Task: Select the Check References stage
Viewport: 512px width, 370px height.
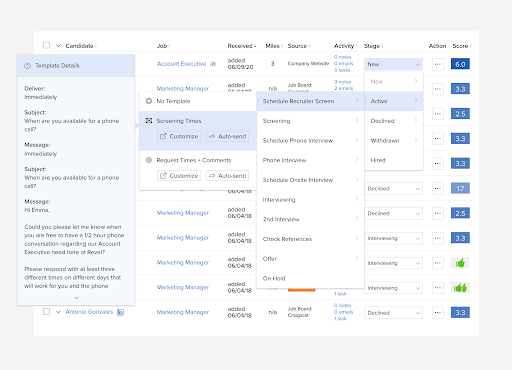Action: tap(310, 239)
